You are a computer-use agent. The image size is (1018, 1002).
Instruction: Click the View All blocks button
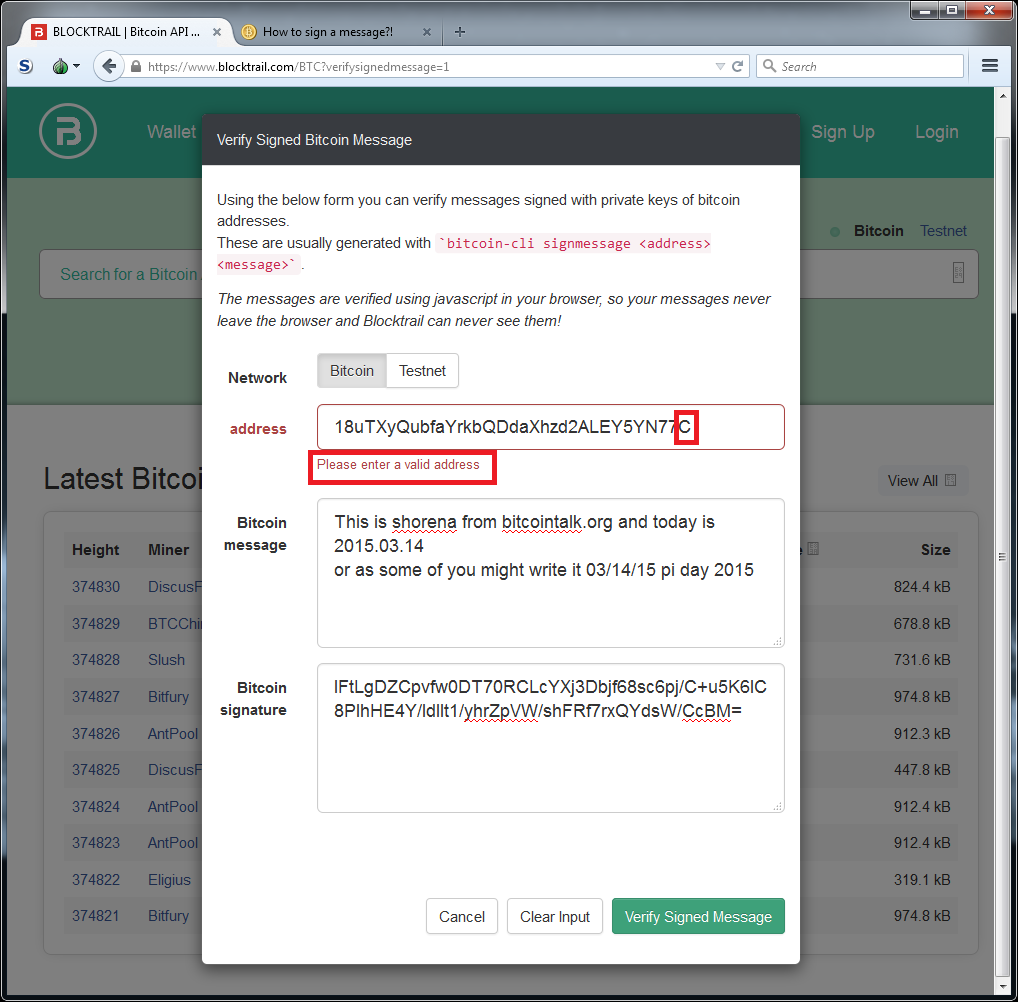point(922,481)
